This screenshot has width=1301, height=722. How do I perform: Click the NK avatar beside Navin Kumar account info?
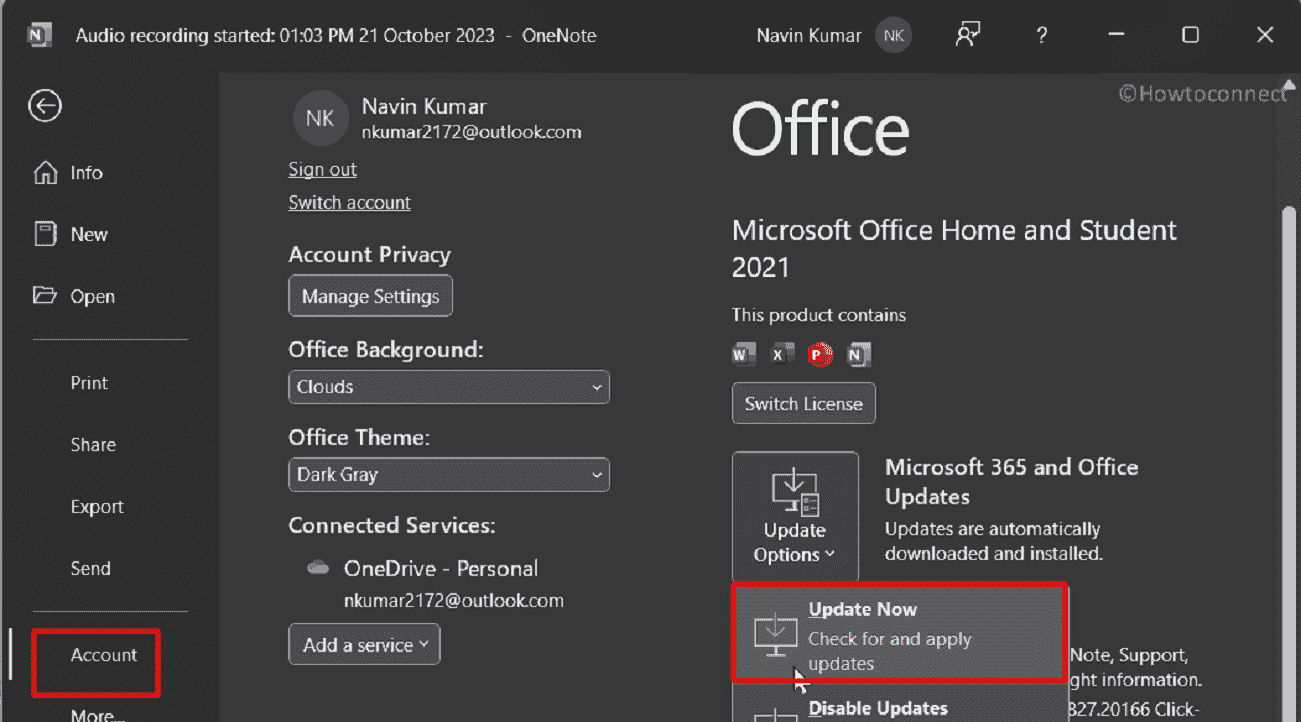pos(320,118)
